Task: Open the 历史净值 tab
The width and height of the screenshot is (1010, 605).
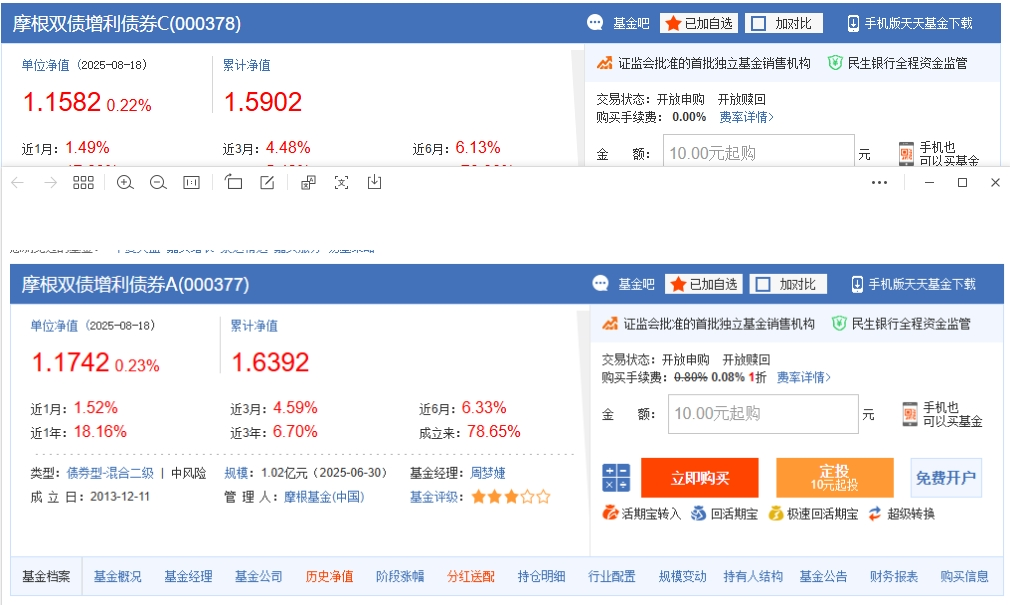Action: click(329, 576)
